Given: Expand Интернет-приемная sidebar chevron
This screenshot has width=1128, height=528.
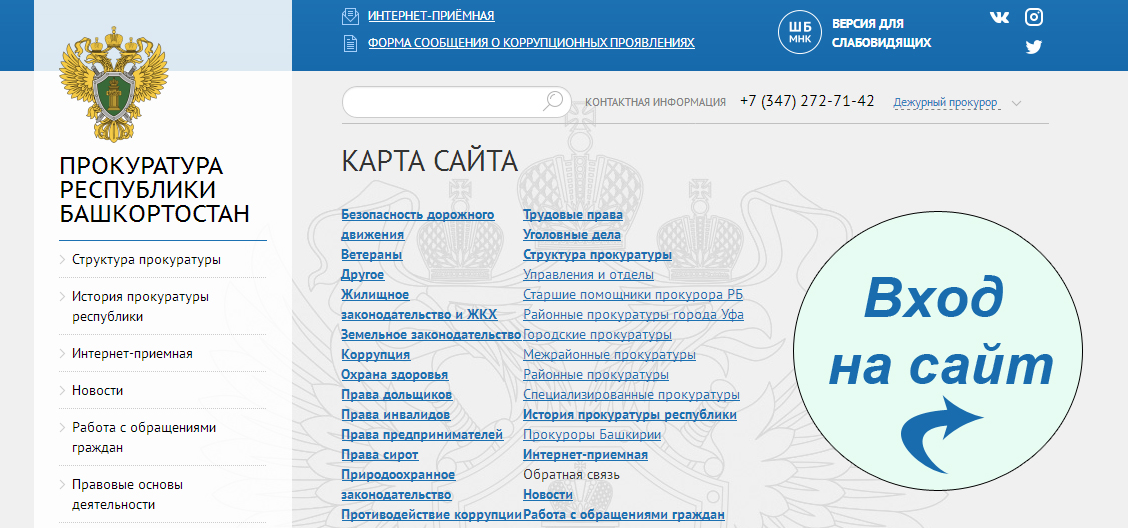Looking at the screenshot, I should click(x=63, y=353).
